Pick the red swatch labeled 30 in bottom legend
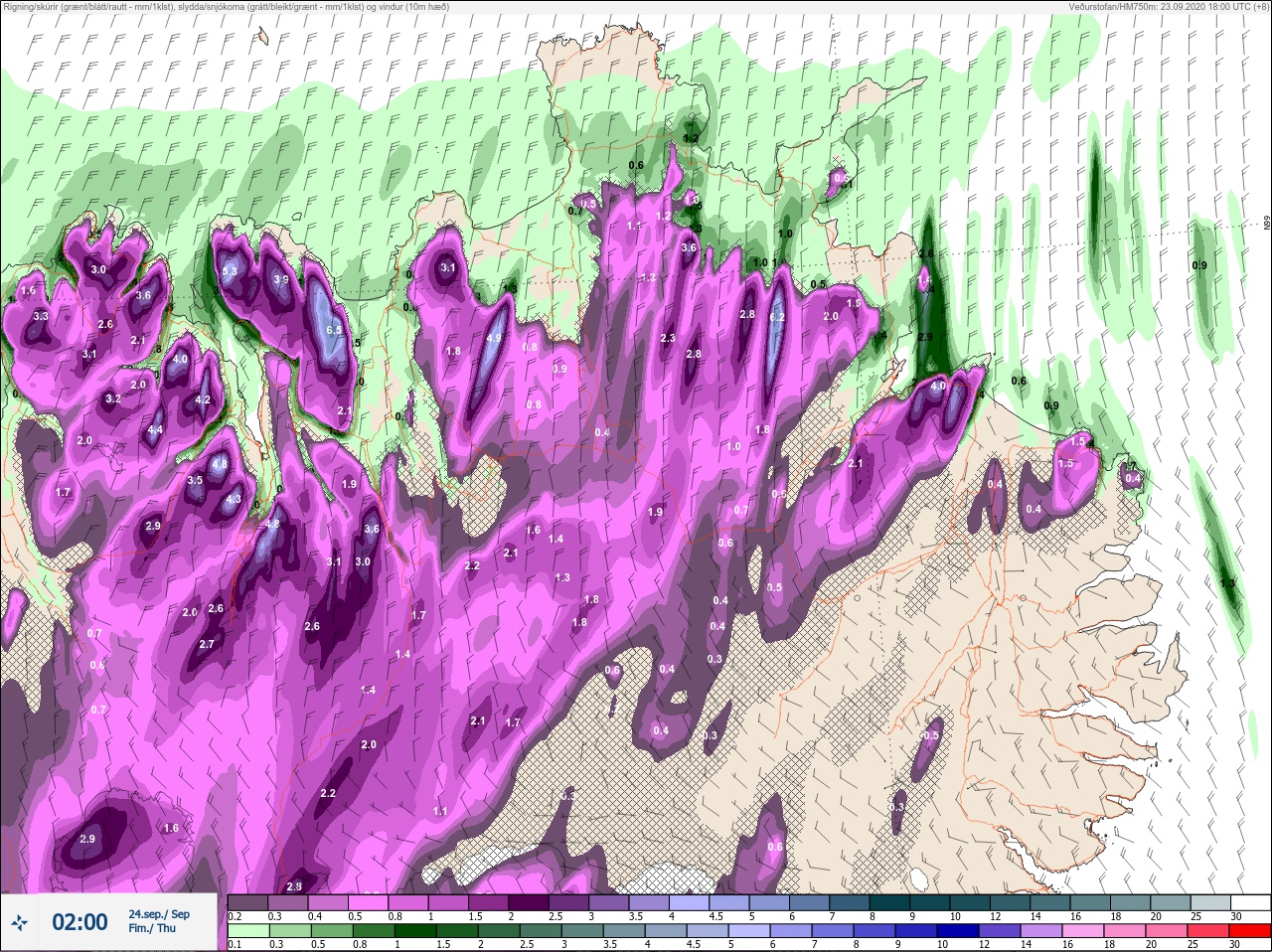1272x952 pixels. point(1250,932)
